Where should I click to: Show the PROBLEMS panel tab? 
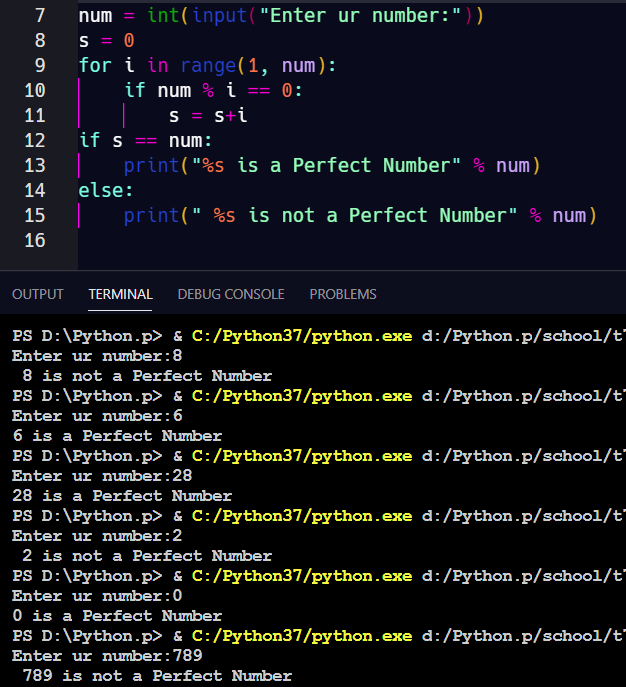click(x=343, y=294)
